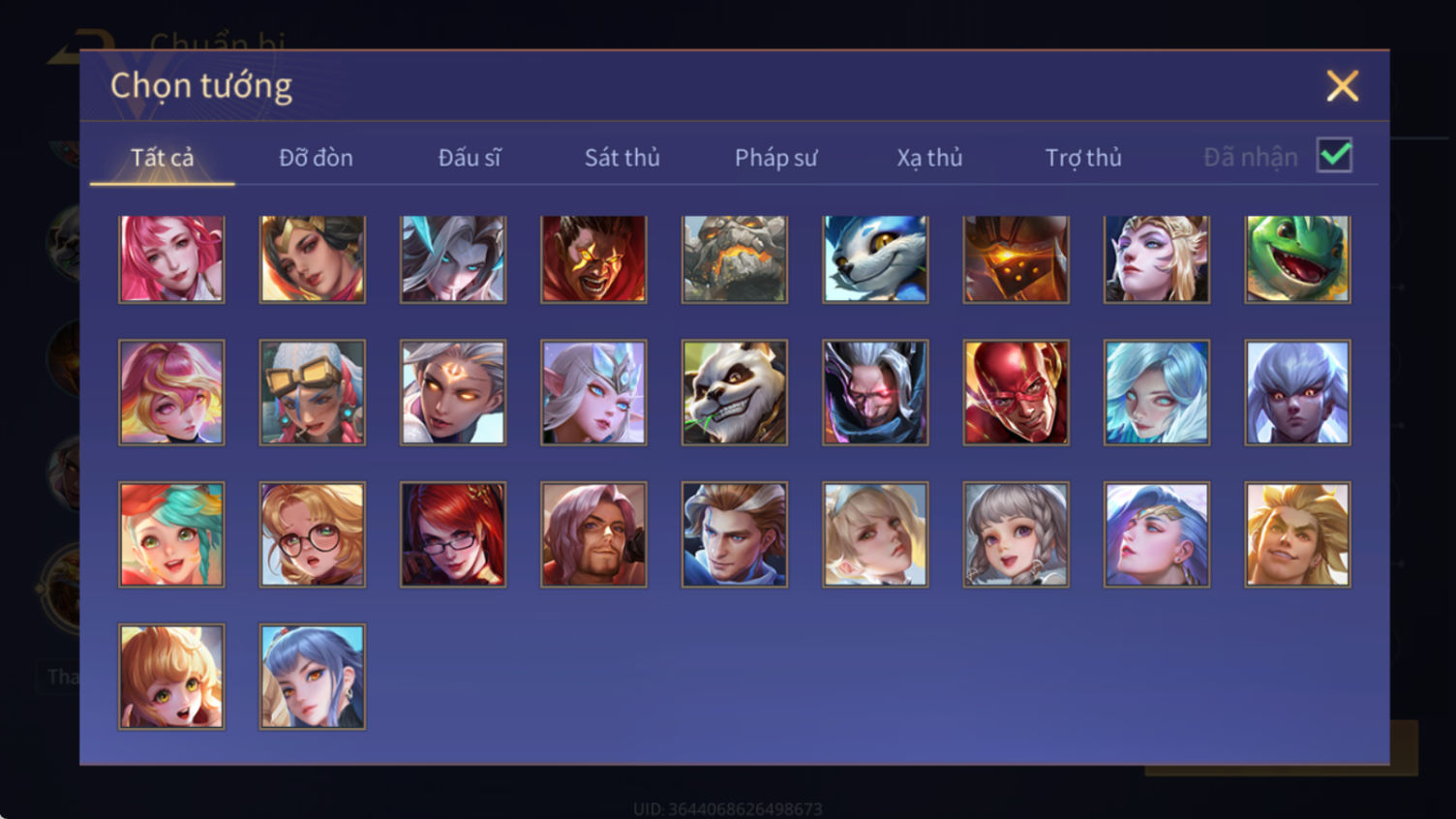1456x819 pixels.
Task: Select the blonde girl with round glasses
Action: point(313,534)
